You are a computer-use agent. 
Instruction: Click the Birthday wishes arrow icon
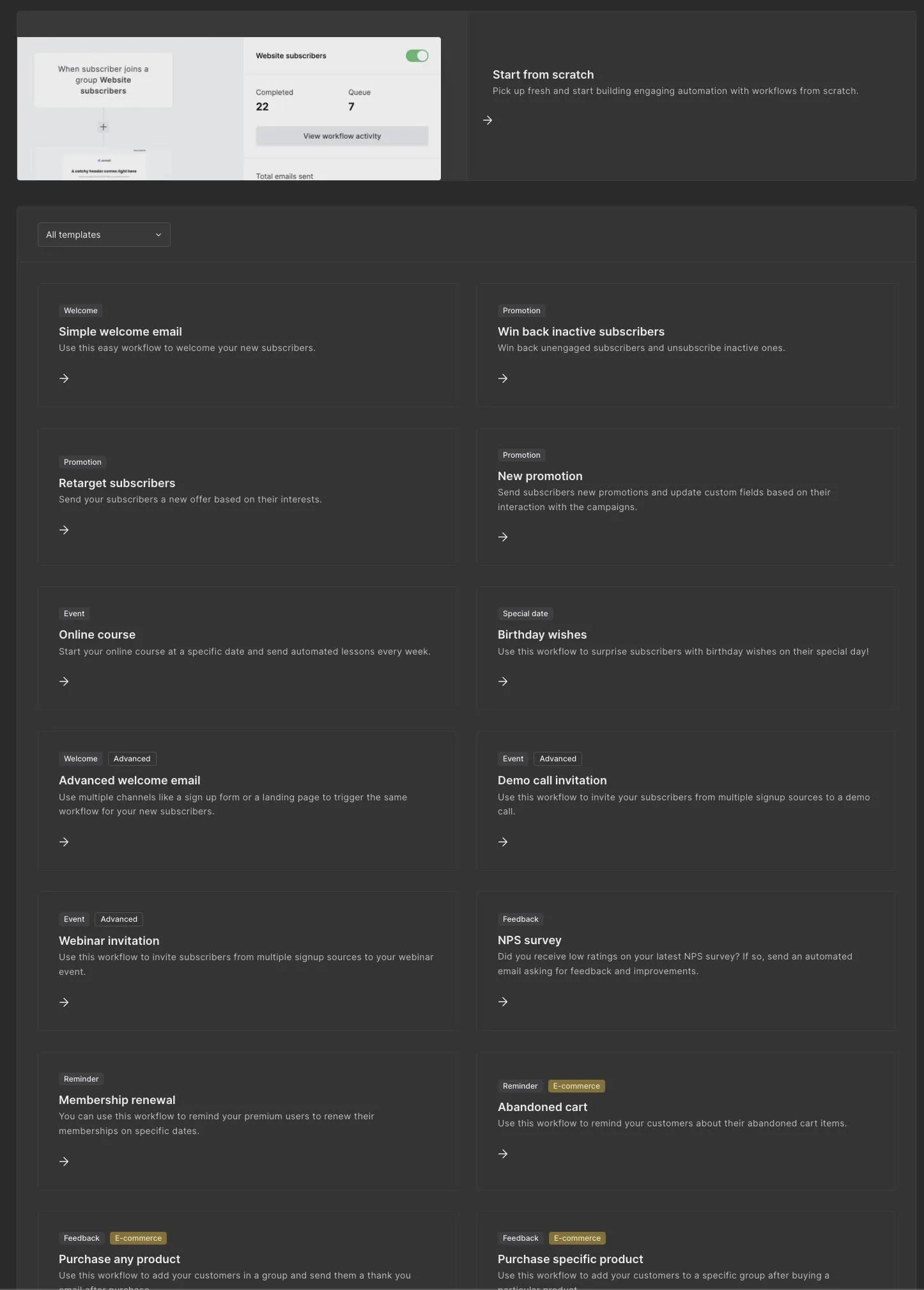(x=503, y=681)
